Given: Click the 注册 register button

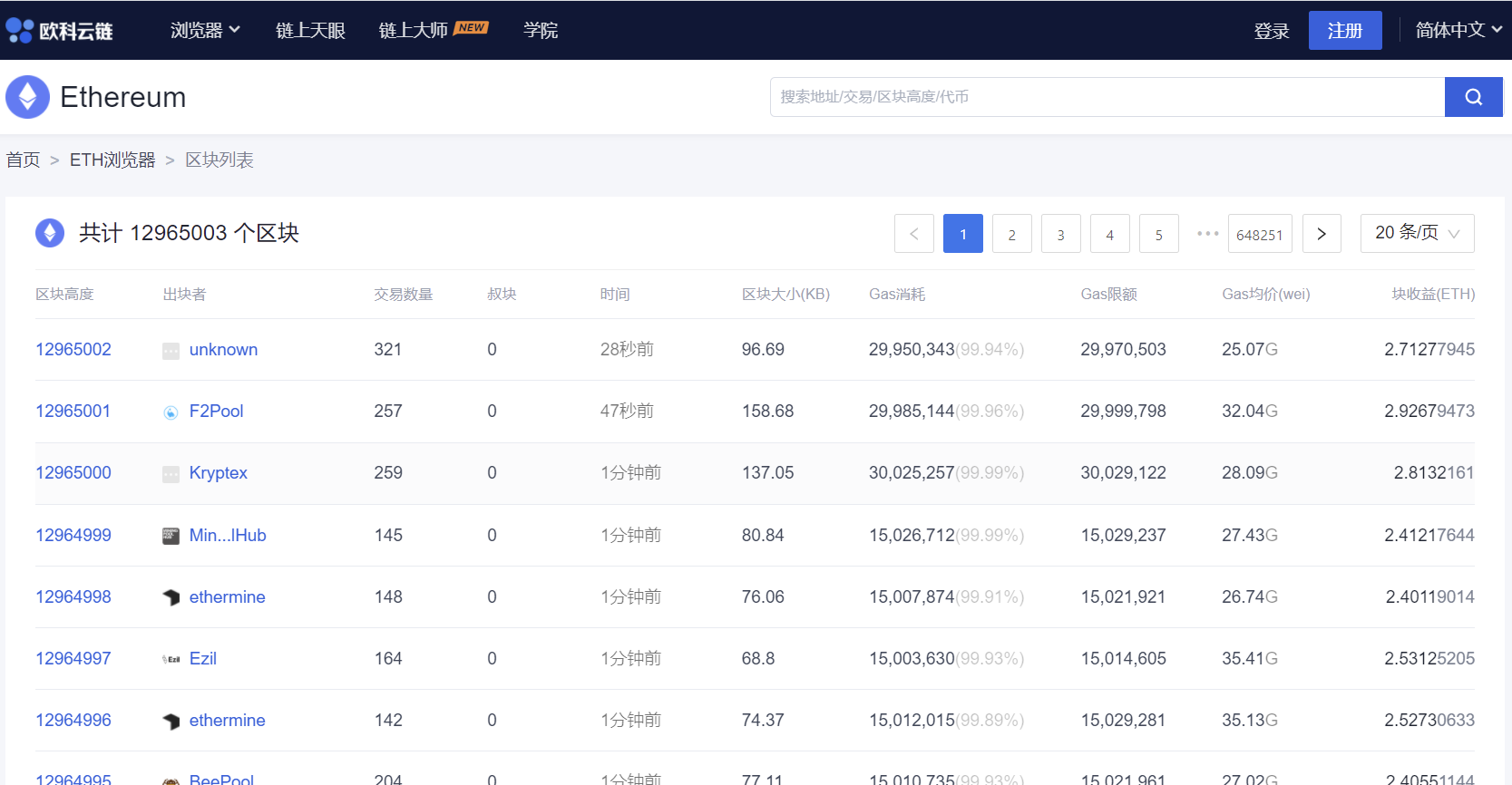Looking at the screenshot, I should [1345, 30].
